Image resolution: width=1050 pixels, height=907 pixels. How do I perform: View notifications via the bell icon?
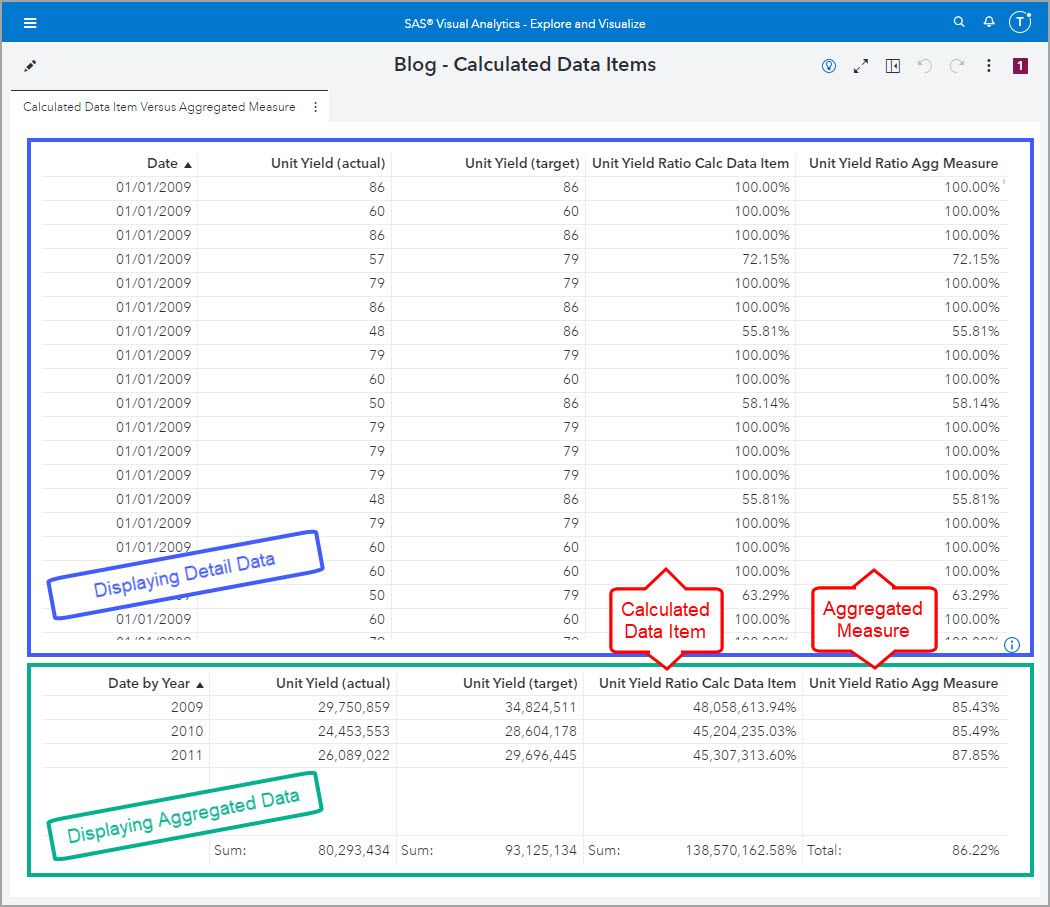(989, 21)
